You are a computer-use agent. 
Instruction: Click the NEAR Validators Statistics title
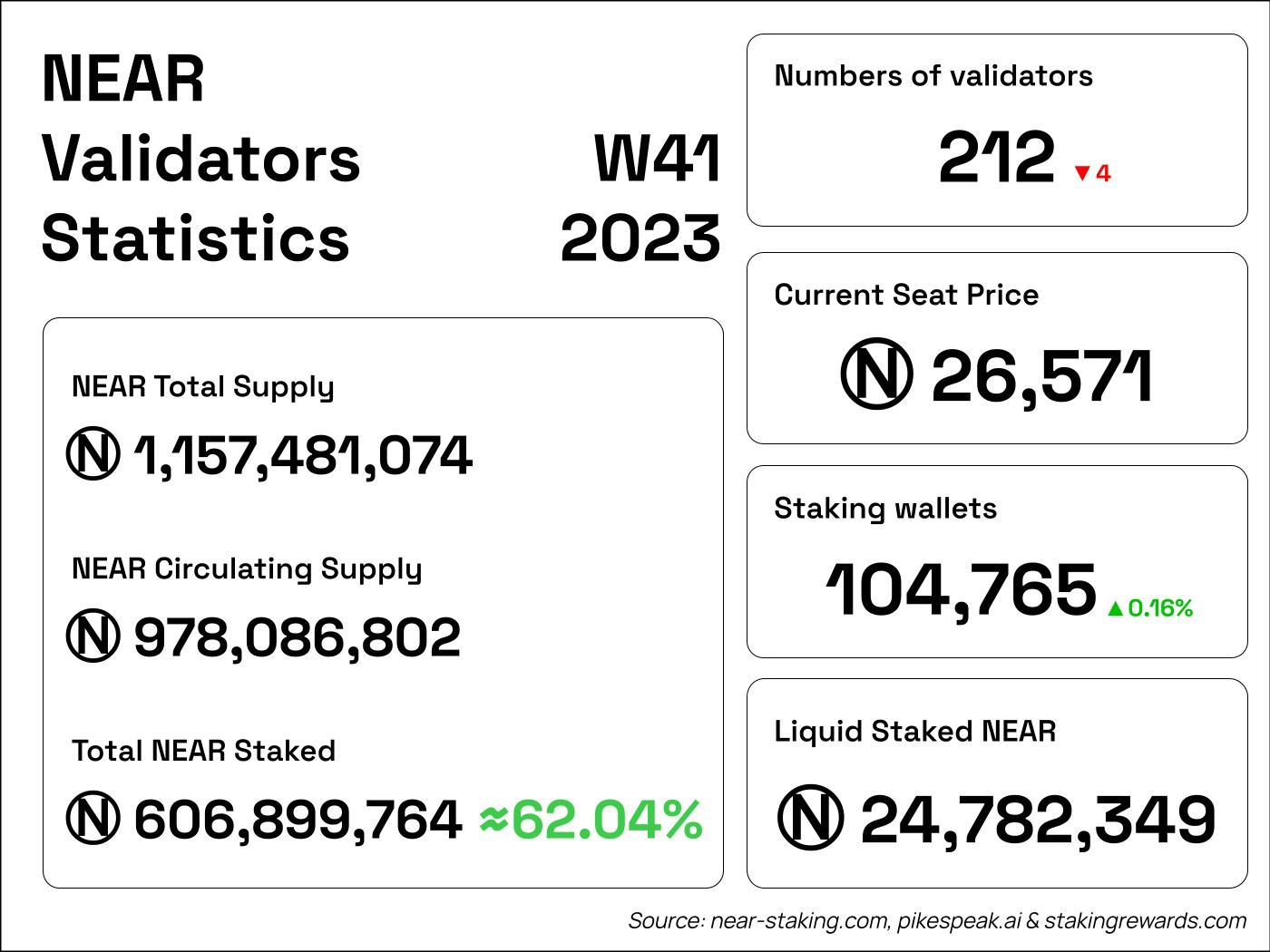(200, 159)
